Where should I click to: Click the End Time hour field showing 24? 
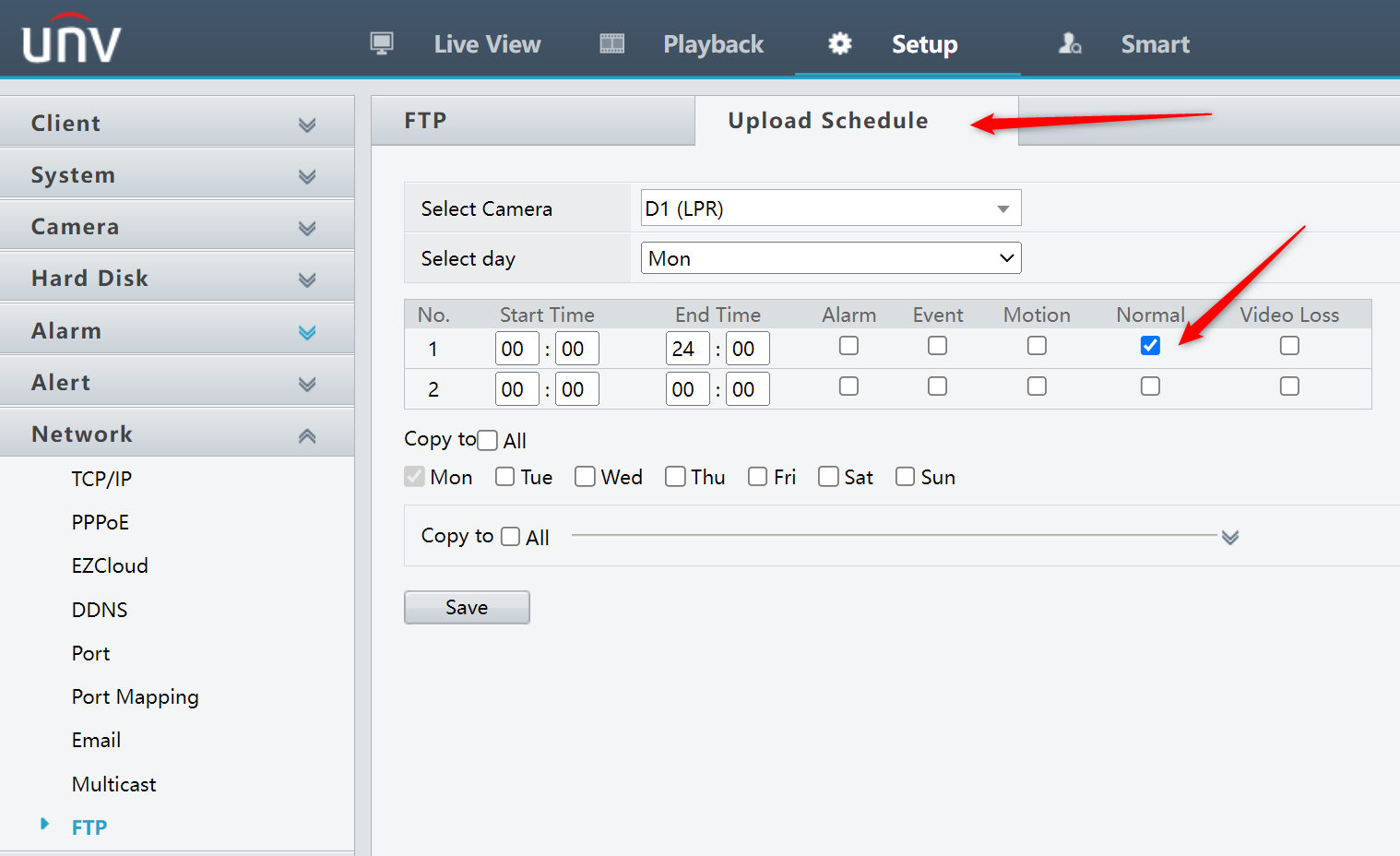pos(687,348)
